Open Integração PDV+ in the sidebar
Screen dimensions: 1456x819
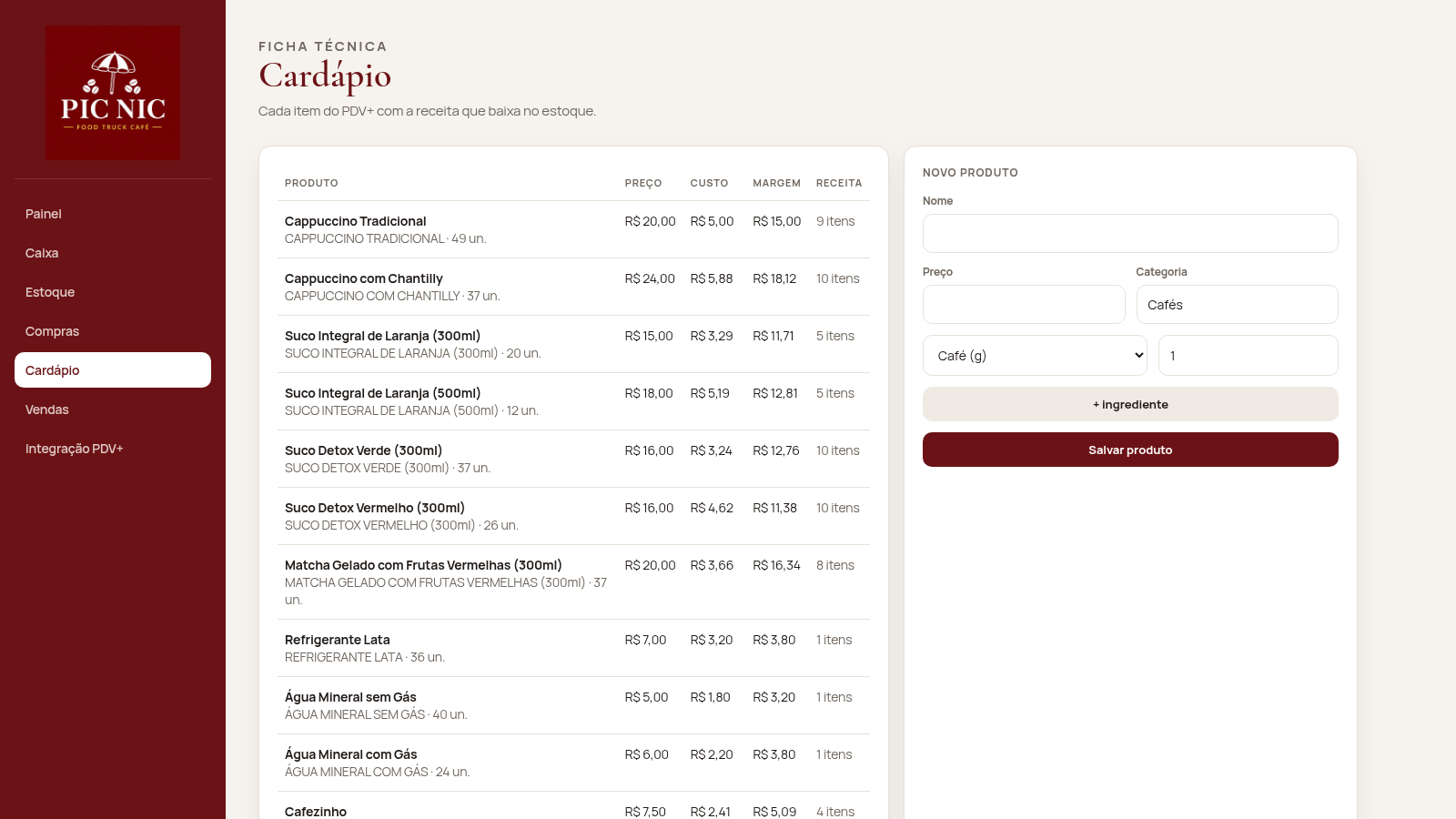(x=113, y=449)
